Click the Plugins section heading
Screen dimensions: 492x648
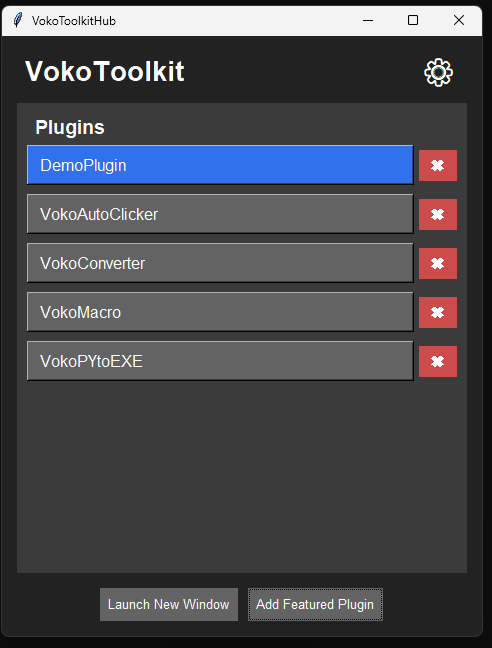click(x=70, y=127)
